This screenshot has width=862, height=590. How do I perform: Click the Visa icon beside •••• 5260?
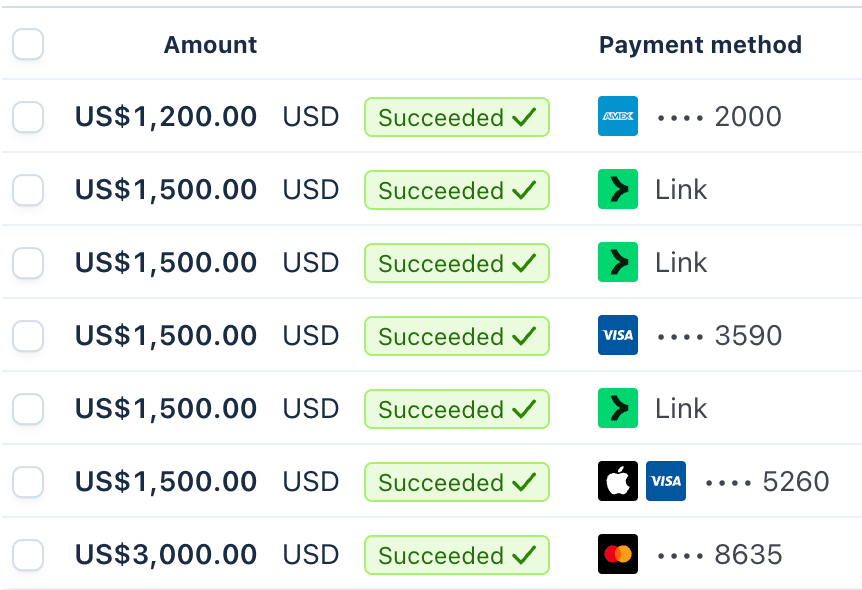pos(665,481)
